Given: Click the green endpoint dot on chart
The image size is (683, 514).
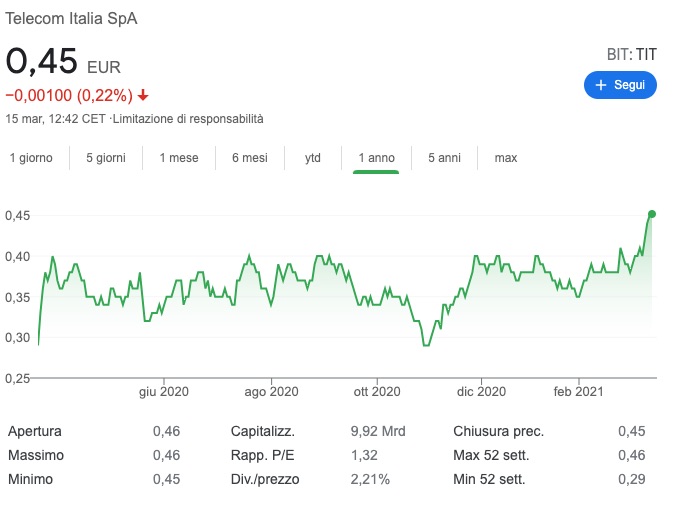Looking at the screenshot, I should (x=652, y=214).
